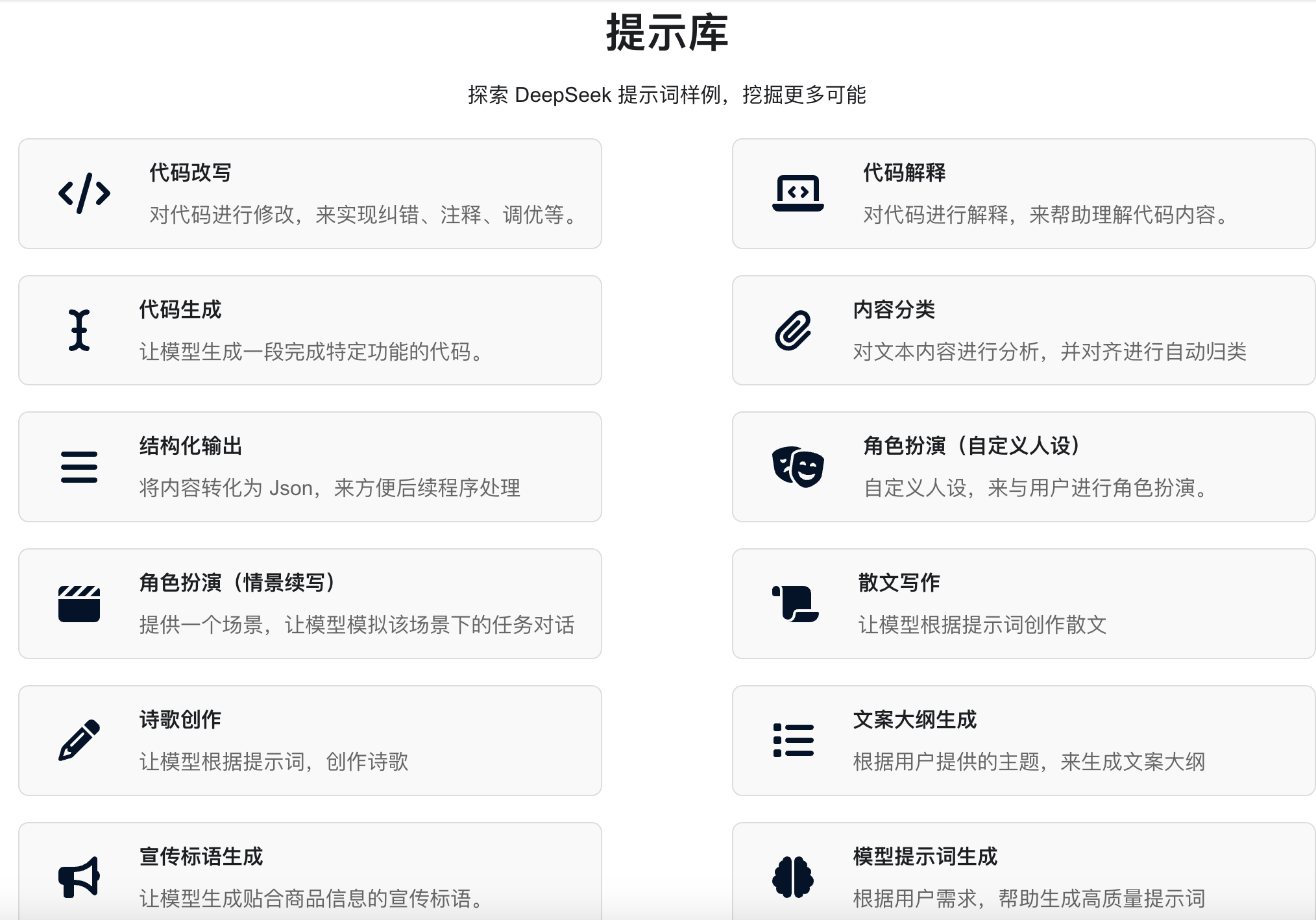Click the code brackets icon for 代码改写
The height and width of the screenshot is (920, 1316).
[x=84, y=193]
